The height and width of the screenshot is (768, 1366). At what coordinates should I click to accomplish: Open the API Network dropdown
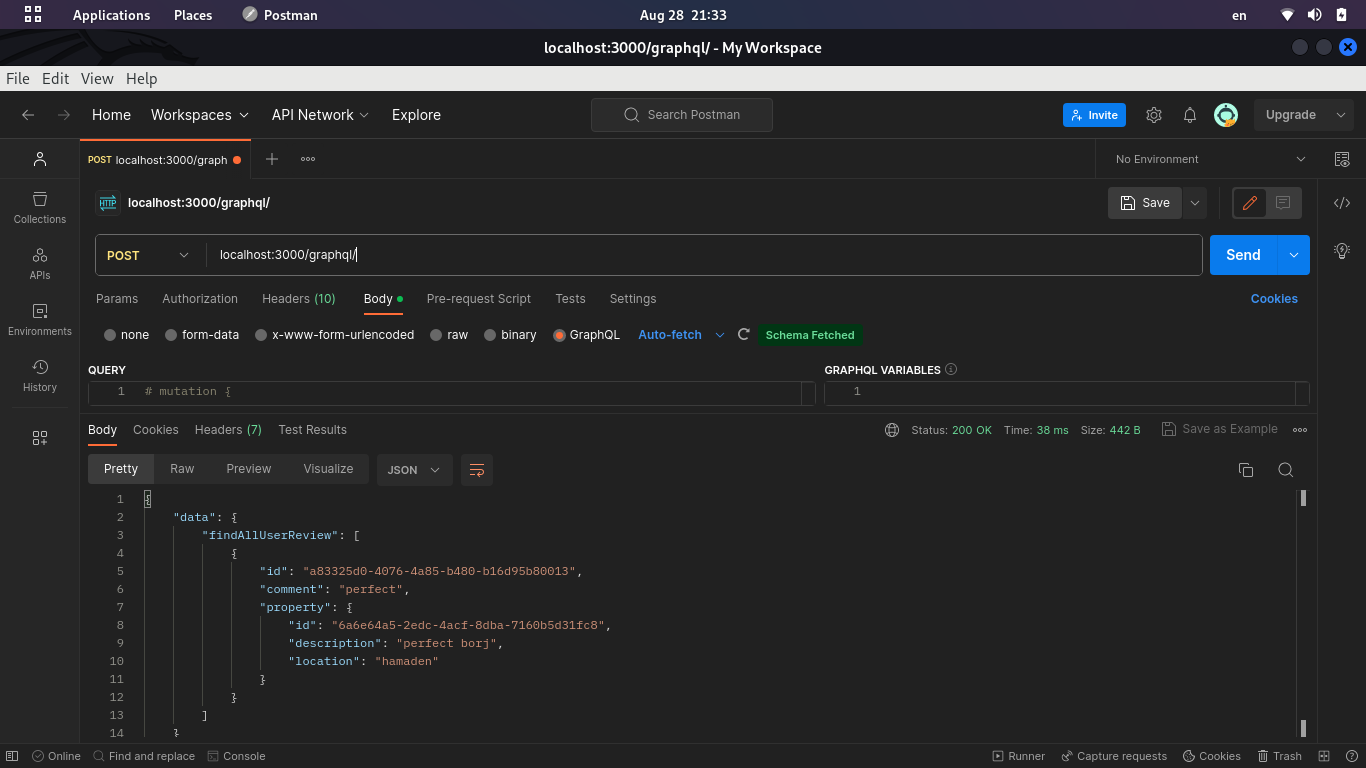point(320,115)
